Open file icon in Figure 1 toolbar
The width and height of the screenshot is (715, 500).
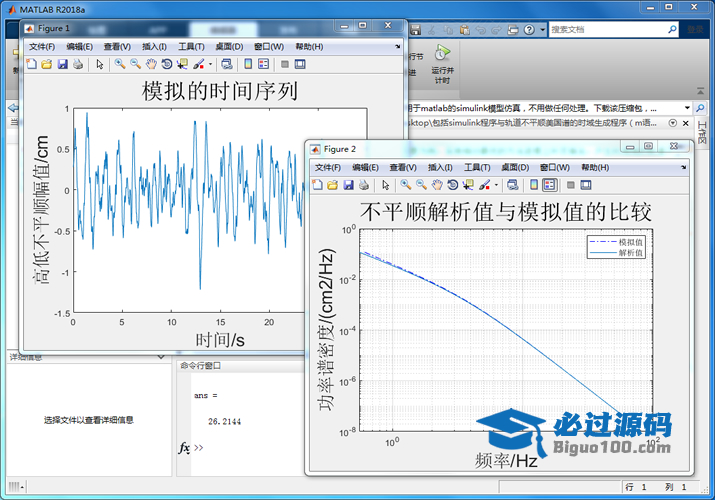coord(47,64)
